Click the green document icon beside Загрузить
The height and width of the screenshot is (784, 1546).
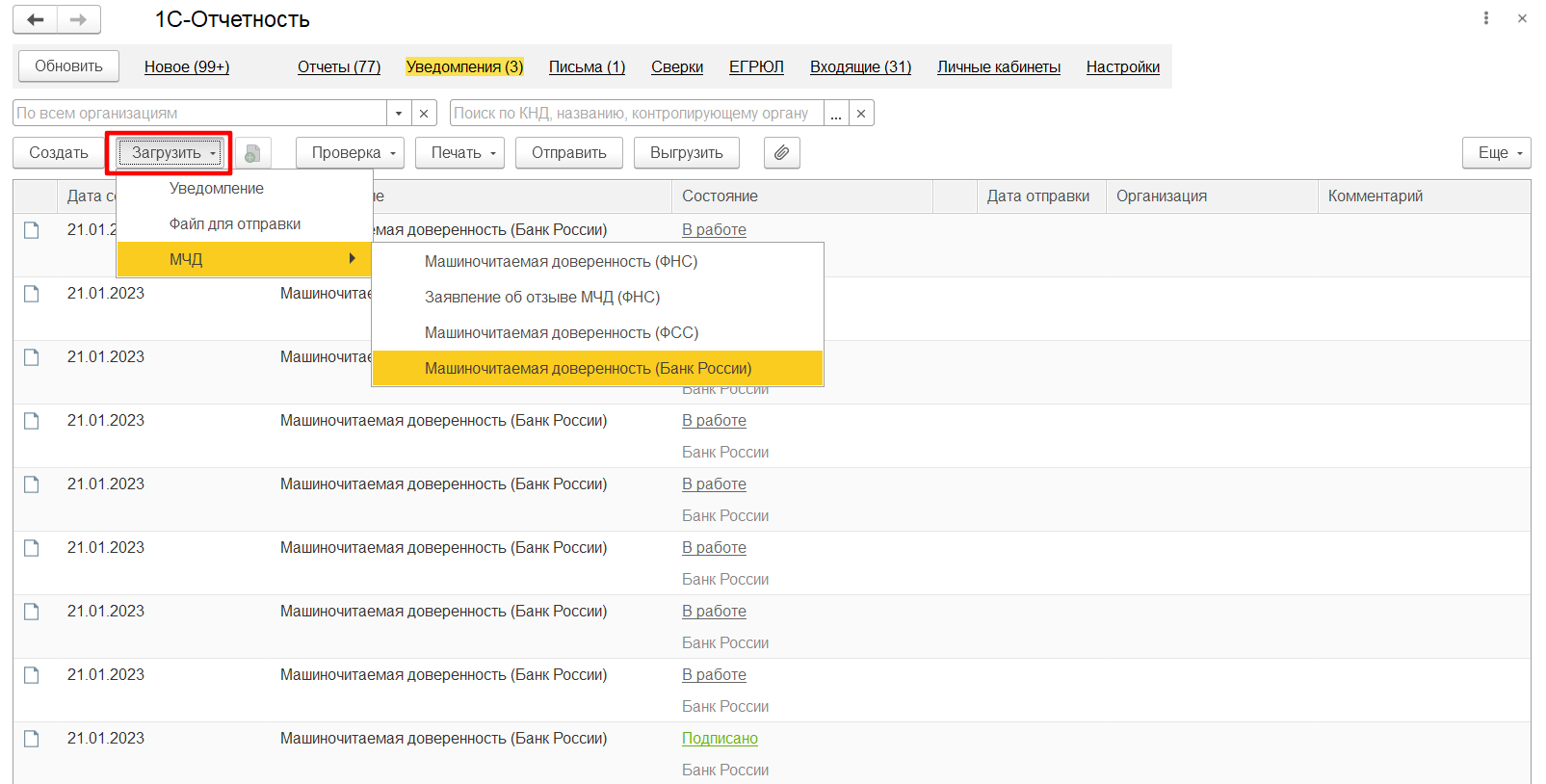coord(252,153)
